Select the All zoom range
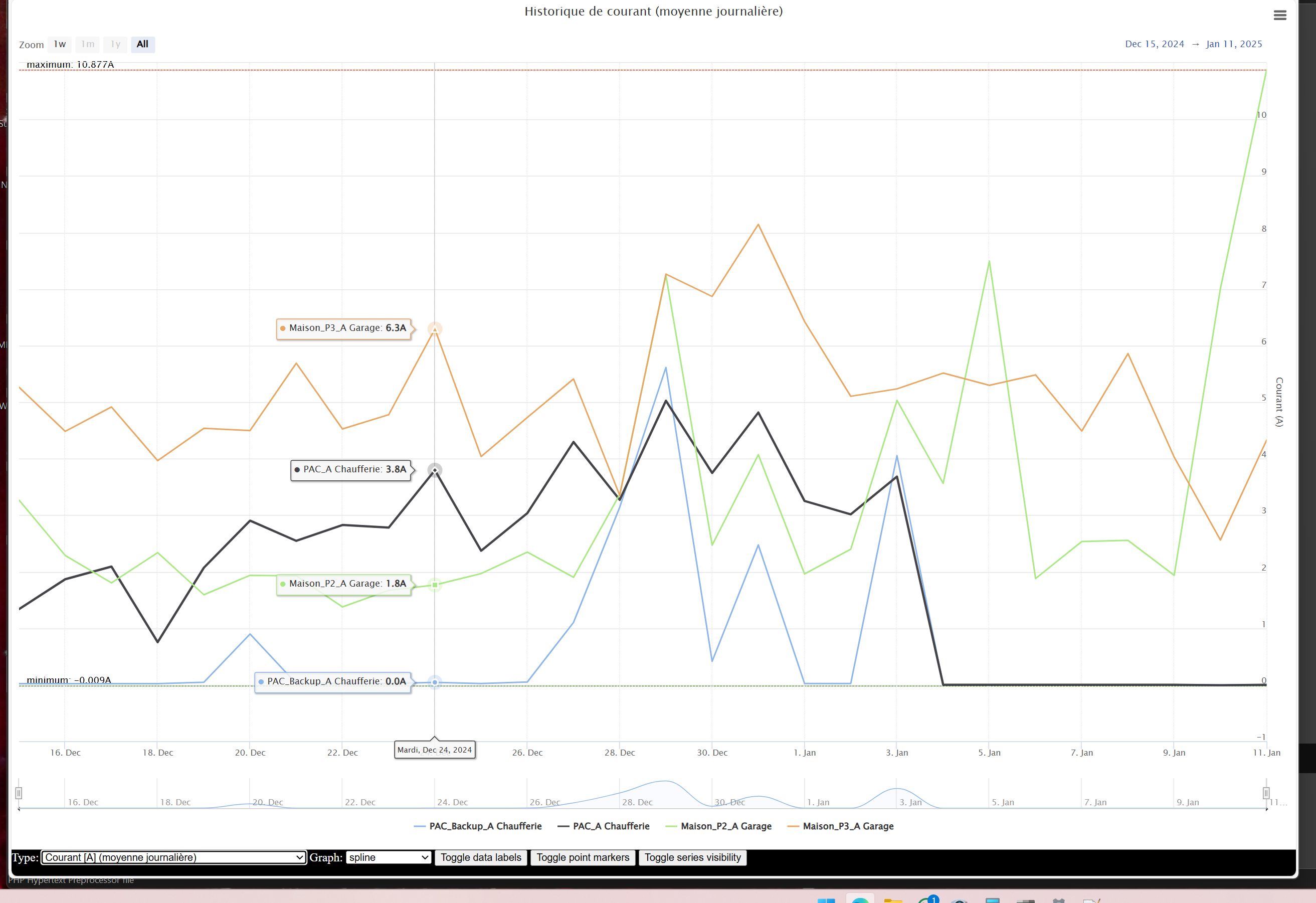Viewport: 1316px width, 903px height. tap(143, 44)
